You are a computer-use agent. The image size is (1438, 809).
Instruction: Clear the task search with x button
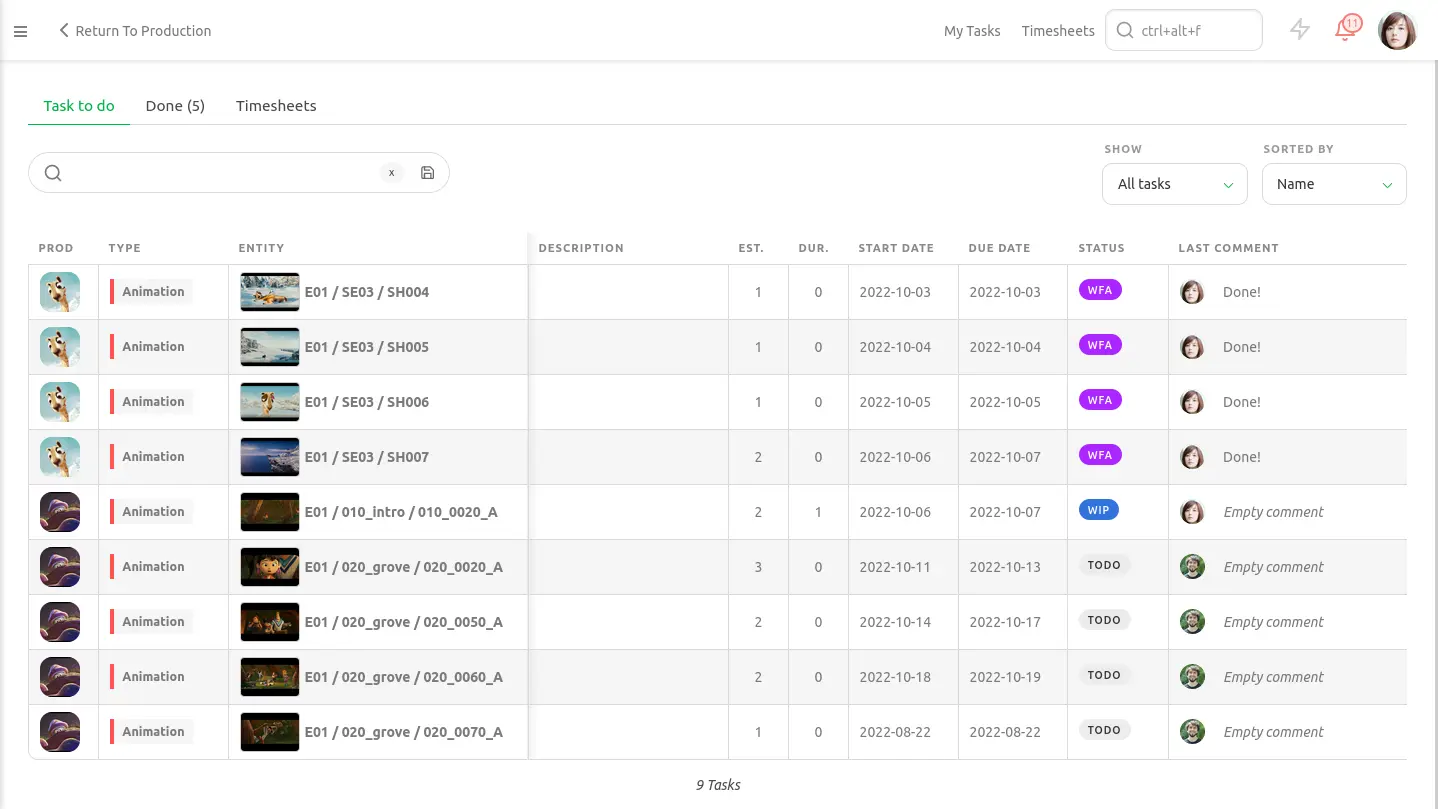click(391, 173)
